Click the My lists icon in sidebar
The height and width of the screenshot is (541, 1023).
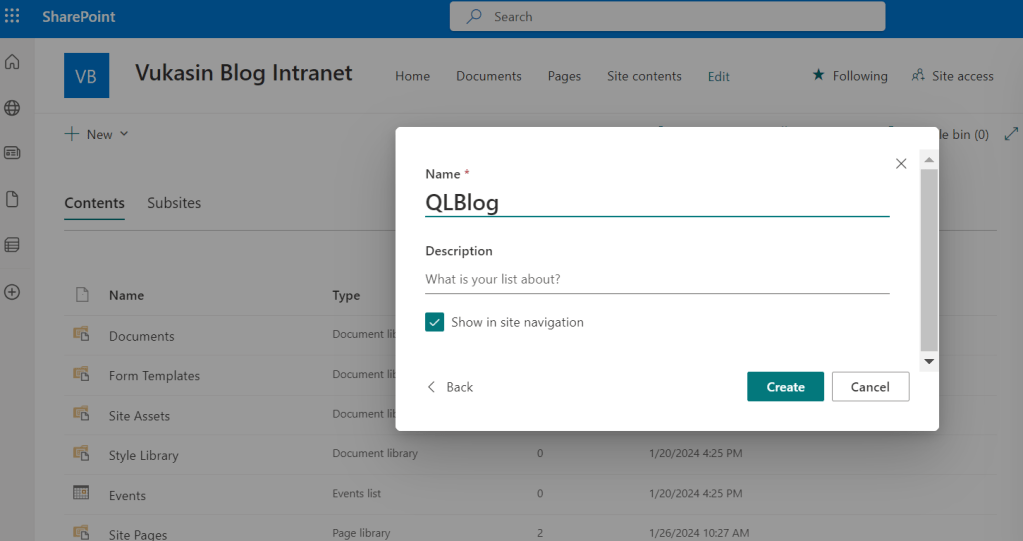tap(12, 245)
